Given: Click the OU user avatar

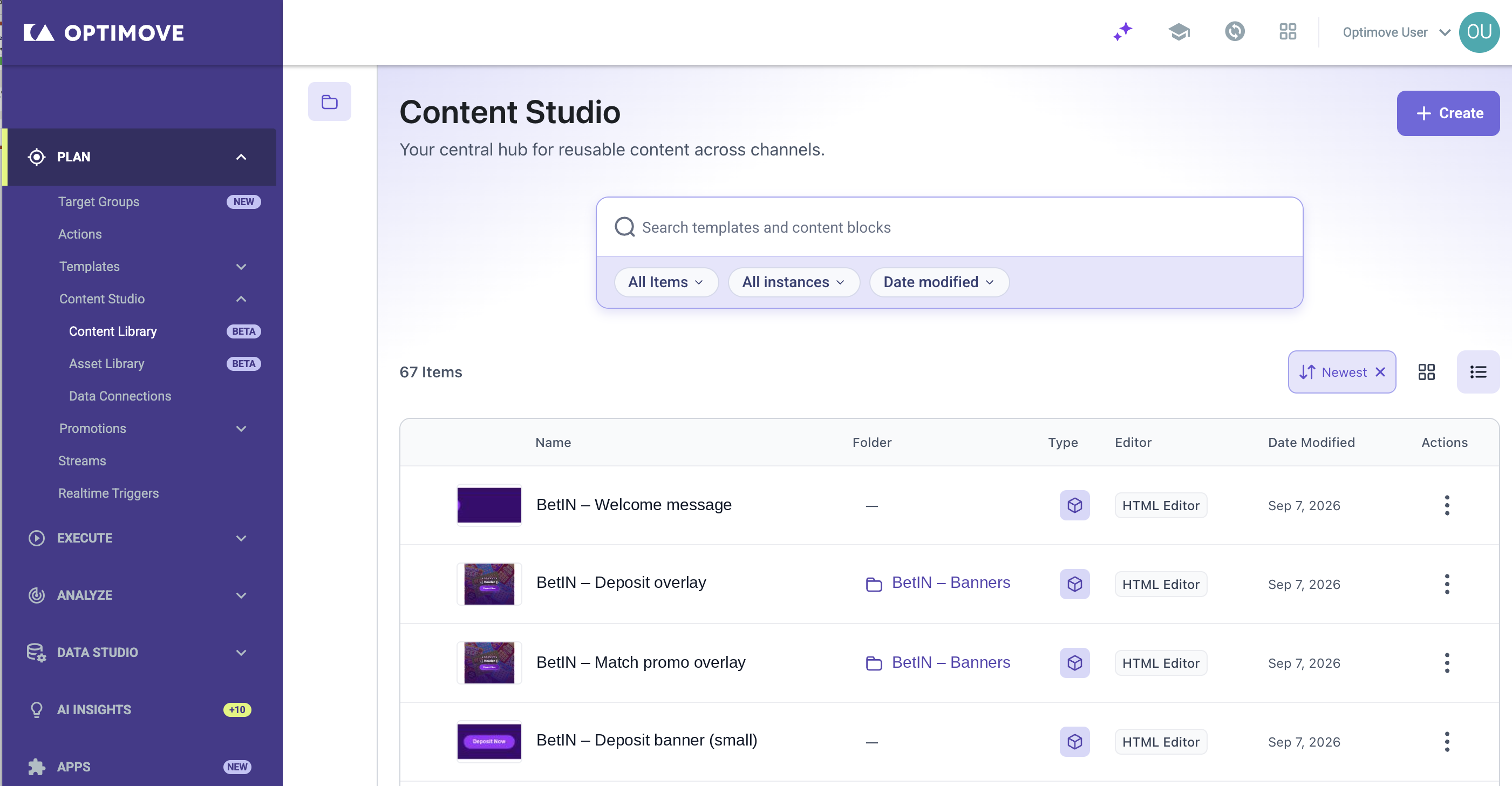Looking at the screenshot, I should coord(1479,32).
